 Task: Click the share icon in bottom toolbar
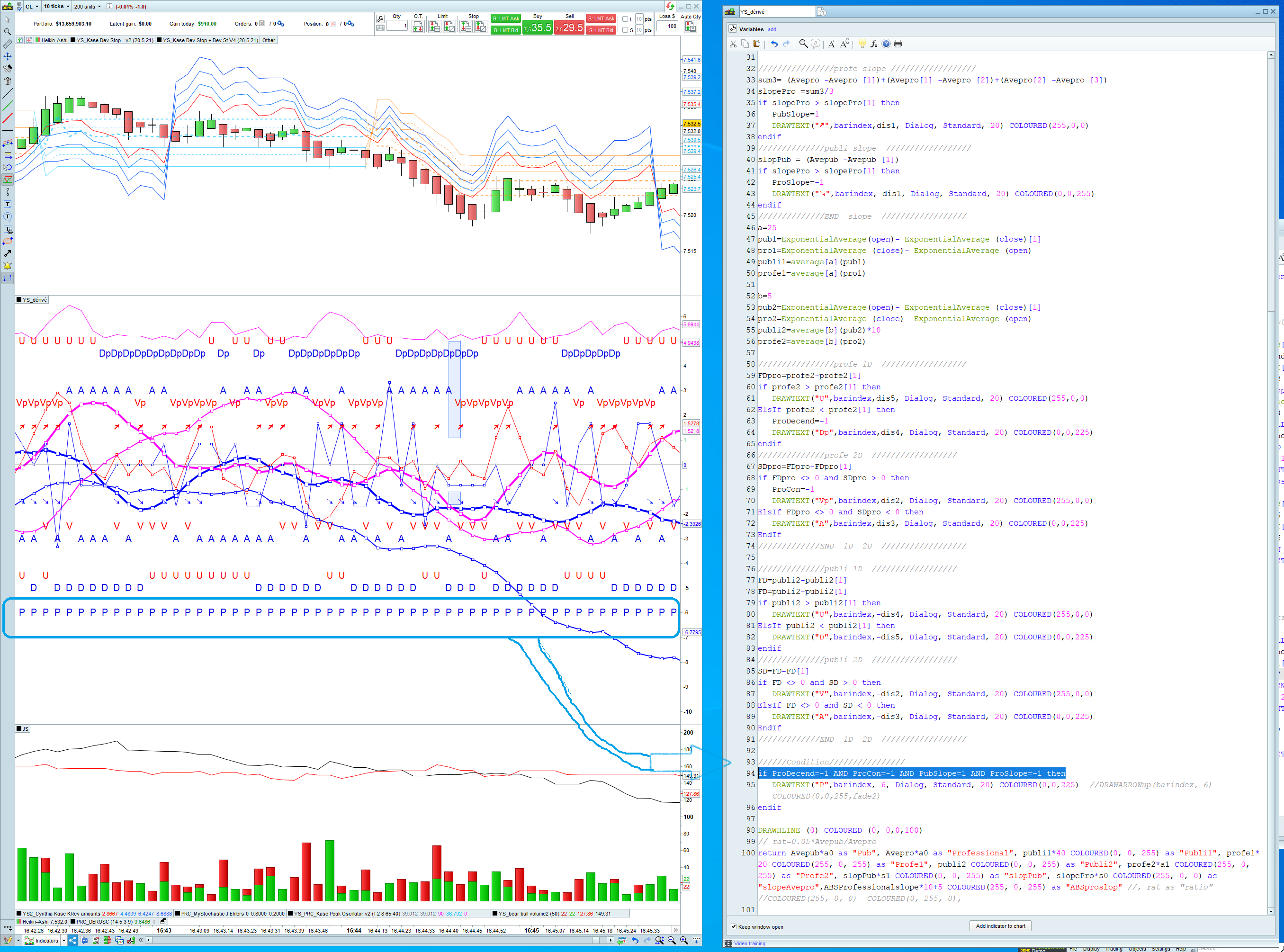coord(72,940)
